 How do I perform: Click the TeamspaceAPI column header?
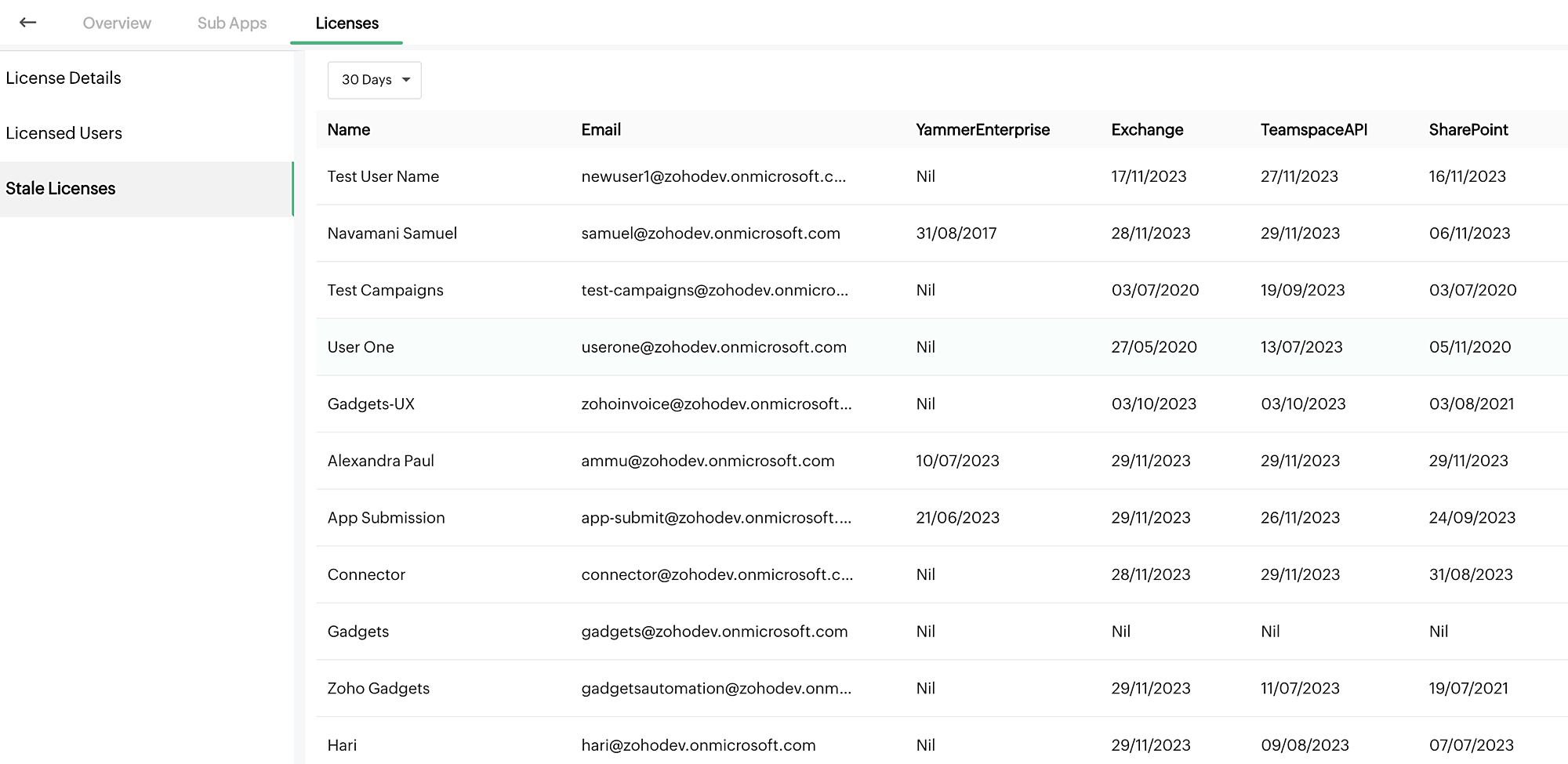(1313, 130)
